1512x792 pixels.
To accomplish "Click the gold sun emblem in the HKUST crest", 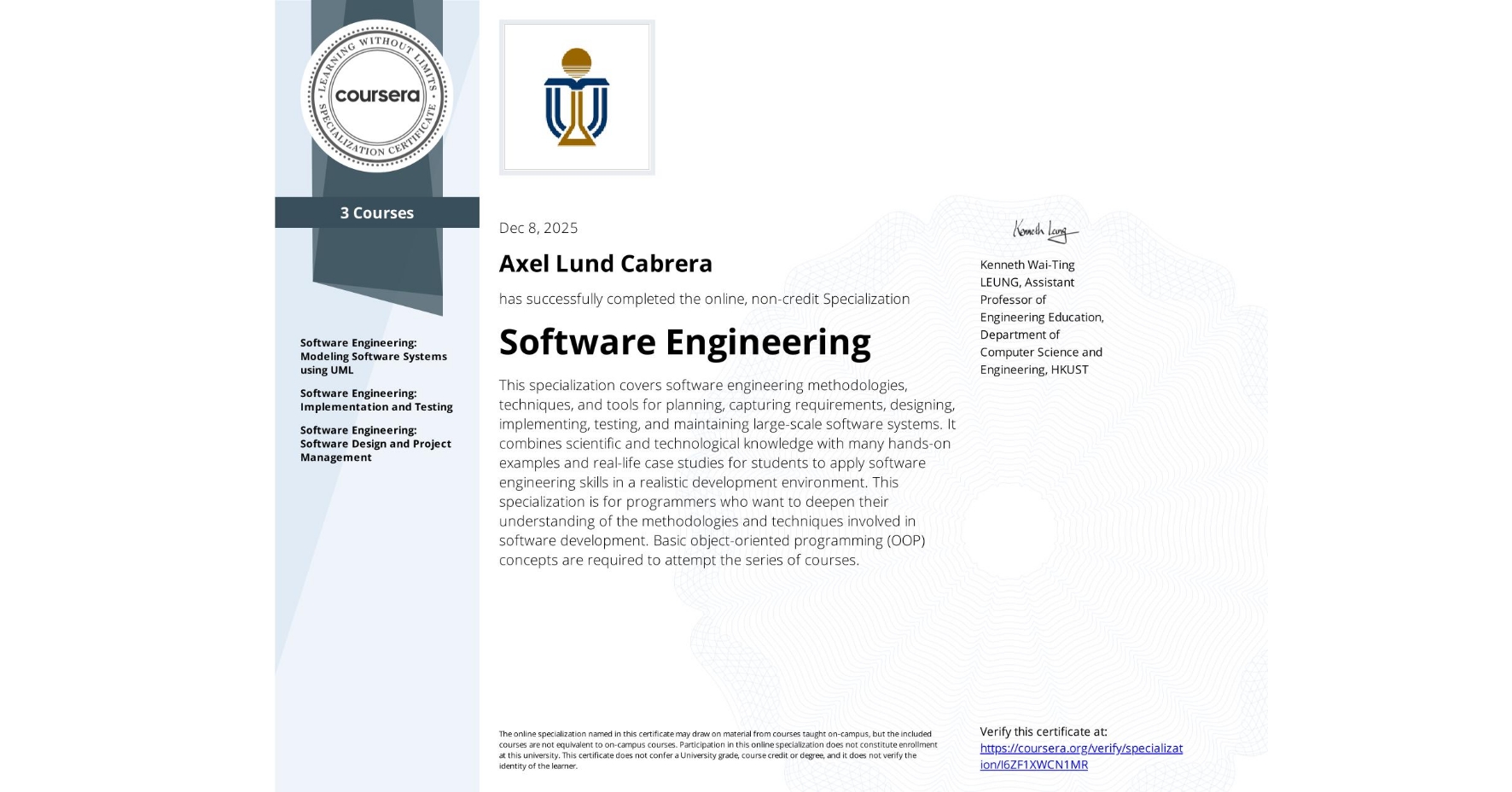I will tap(577, 62).
